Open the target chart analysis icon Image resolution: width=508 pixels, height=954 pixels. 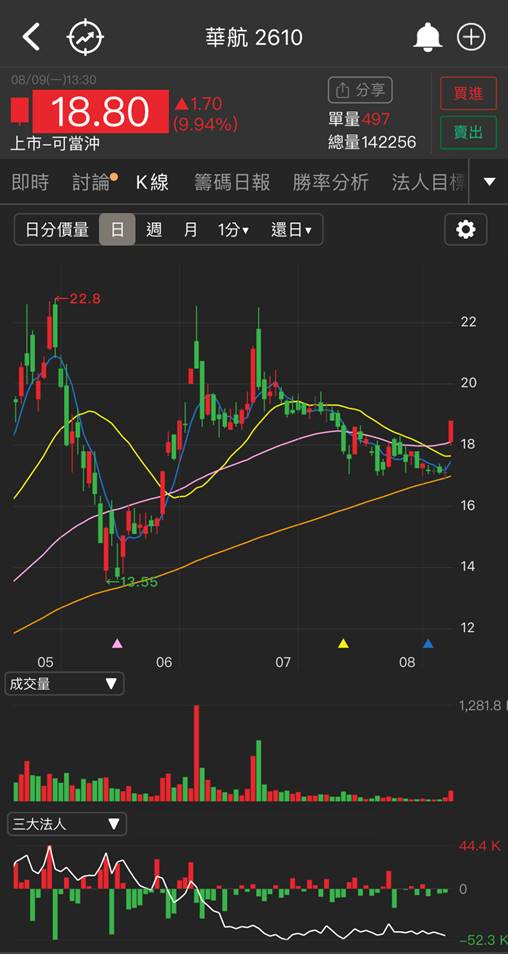pos(85,38)
